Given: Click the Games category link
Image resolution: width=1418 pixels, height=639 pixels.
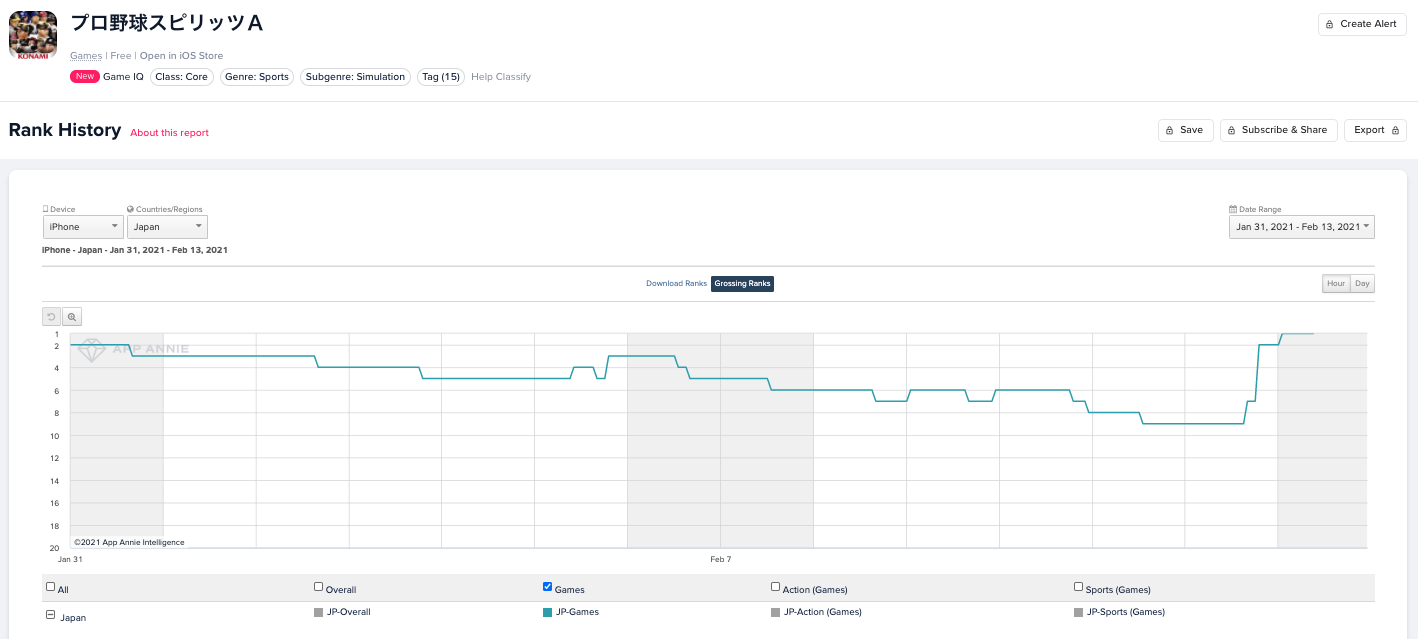Looking at the screenshot, I should click(86, 56).
